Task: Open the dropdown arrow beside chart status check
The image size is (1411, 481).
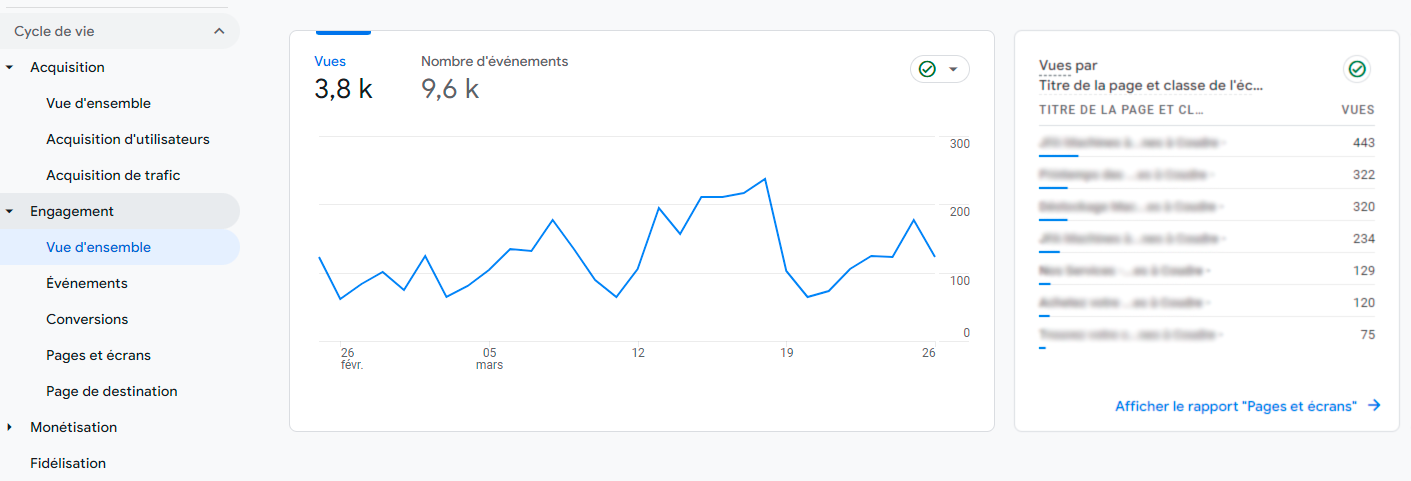Action: (953, 69)
